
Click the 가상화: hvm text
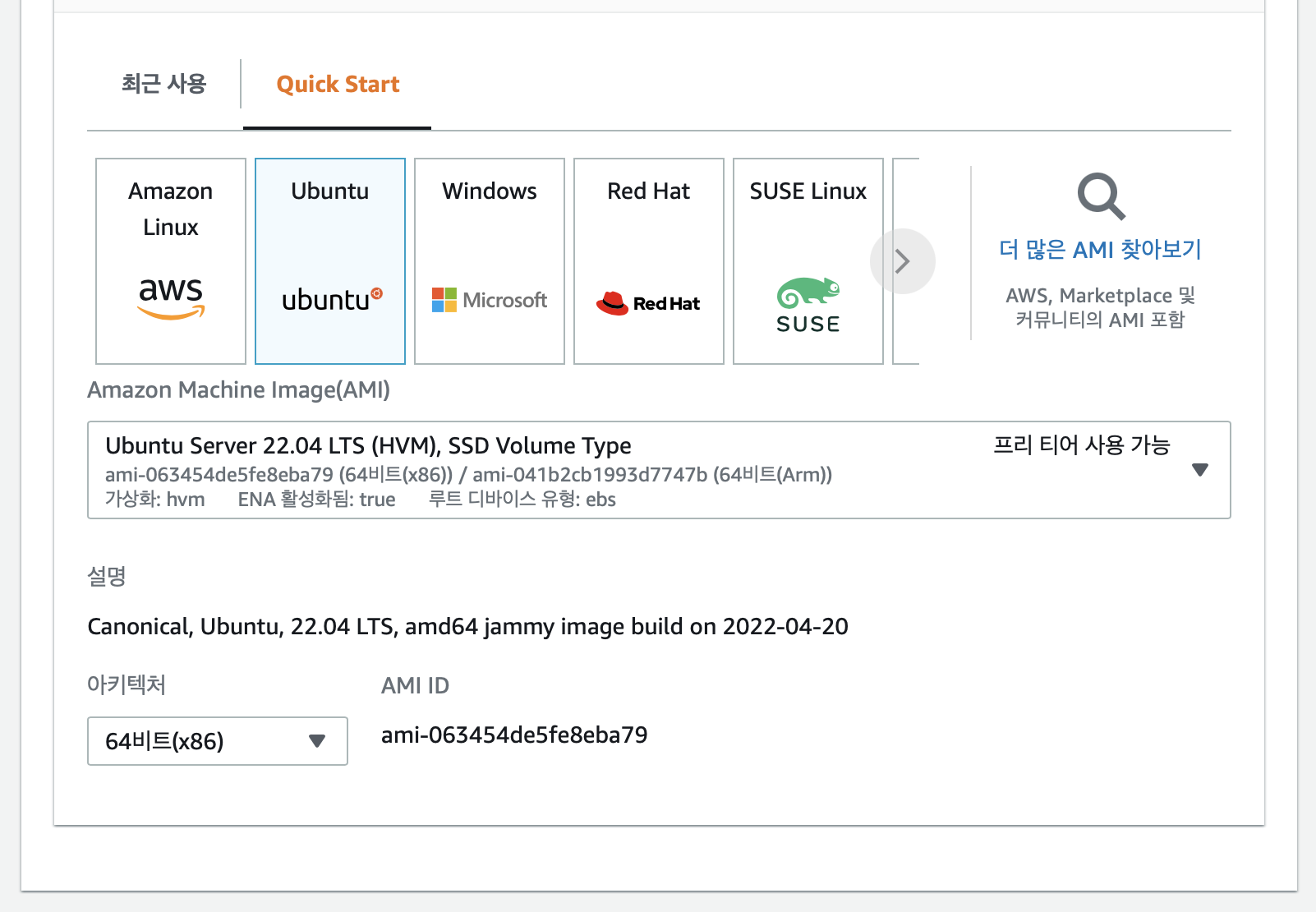154,500
